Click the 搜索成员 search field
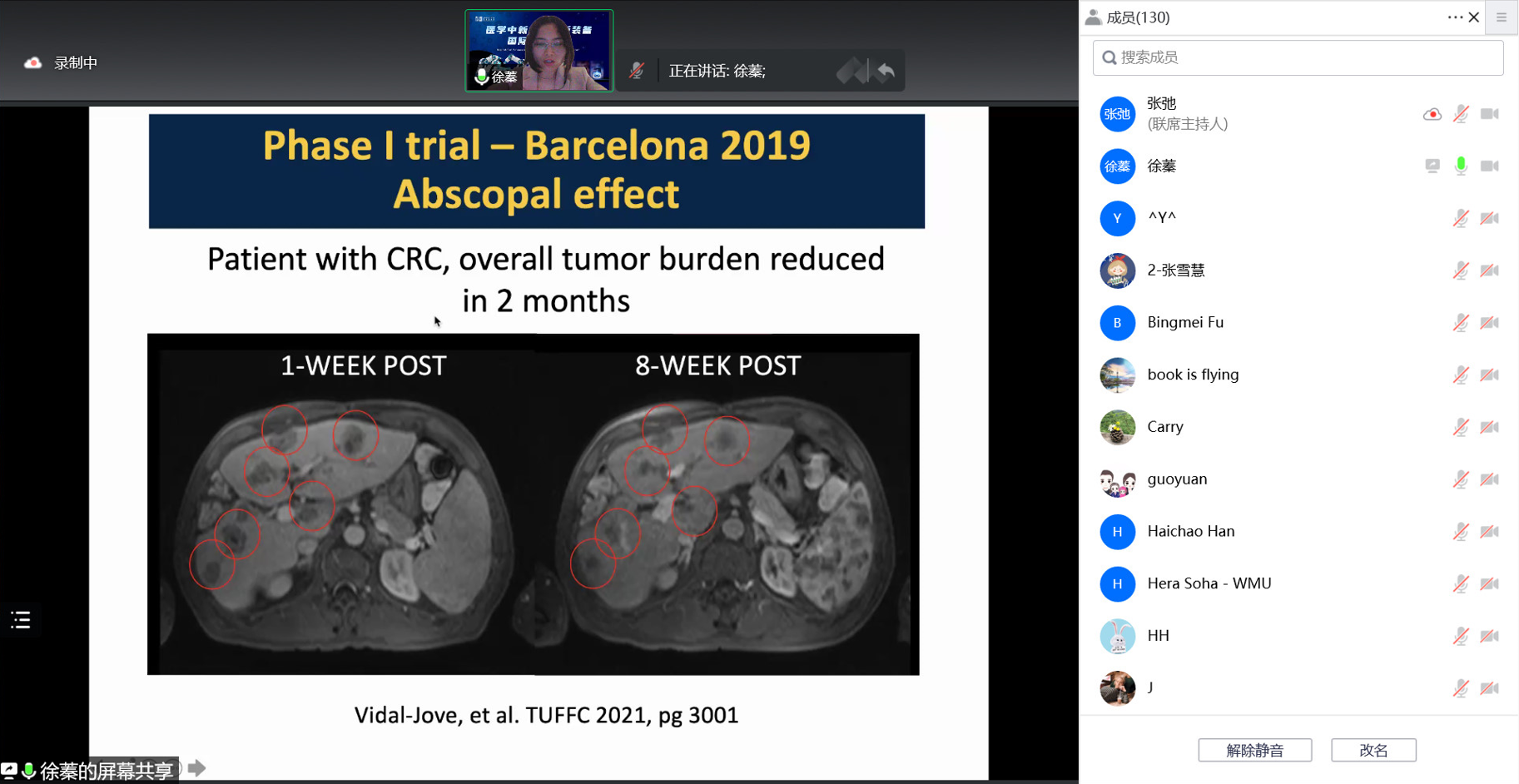The image size is (1519, 784). point(1298,57)
